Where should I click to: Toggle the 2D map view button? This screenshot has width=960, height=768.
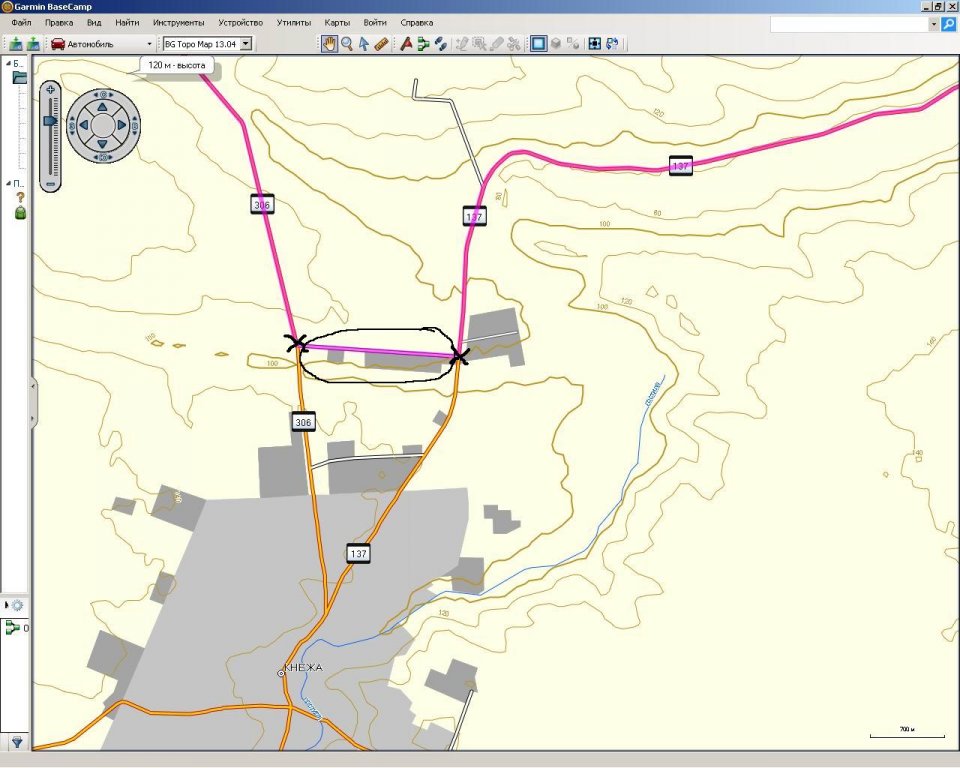(x=538, y=43)
